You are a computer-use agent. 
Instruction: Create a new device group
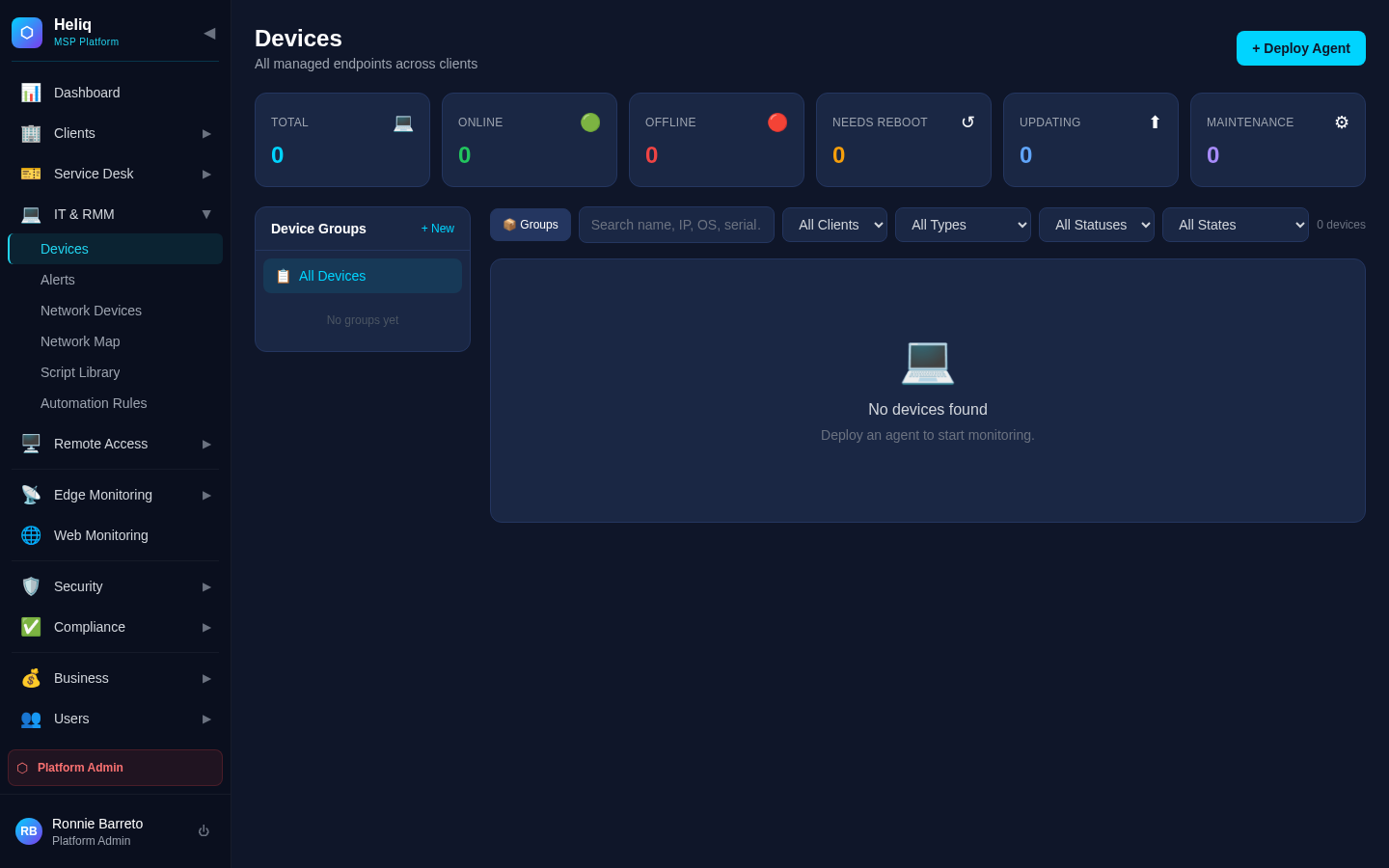pos(437,229)
